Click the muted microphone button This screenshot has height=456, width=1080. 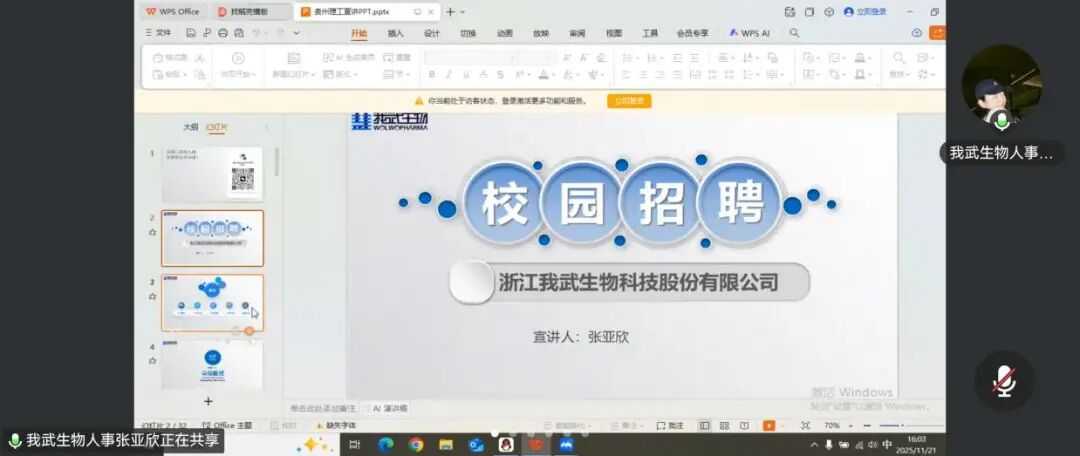[x=1003, y=380]
